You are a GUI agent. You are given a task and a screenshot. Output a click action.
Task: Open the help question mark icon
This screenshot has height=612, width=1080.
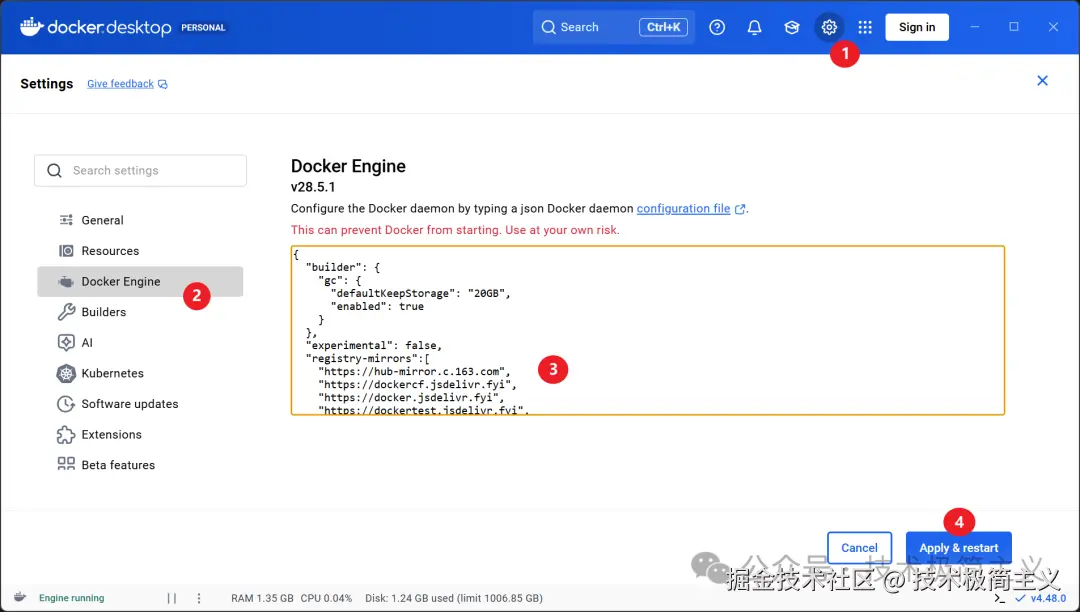tap(717, 28)
